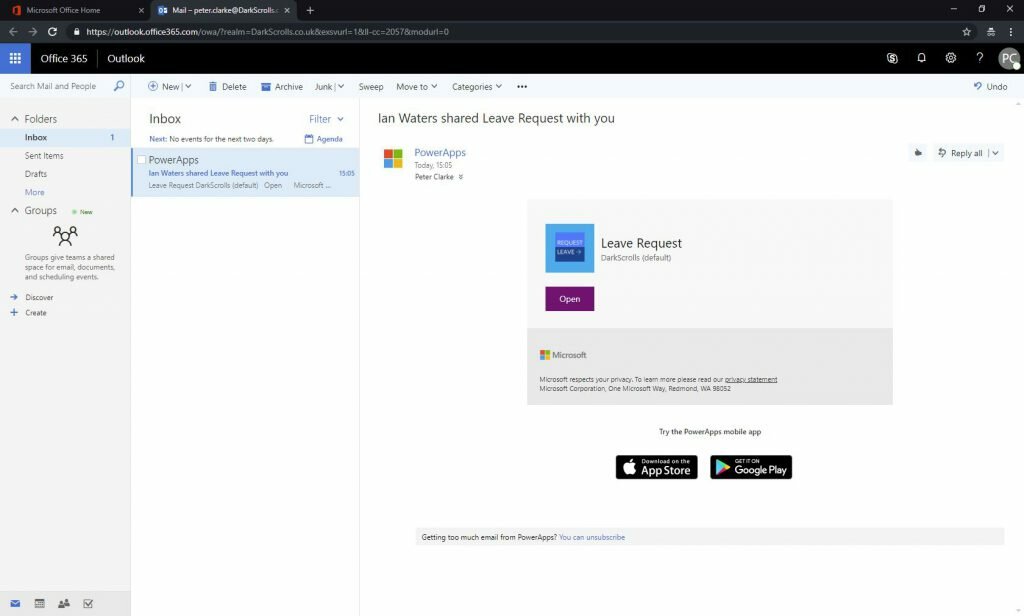Select the PowerApps message checkbox
1024x616 pixels.
point(141,159)
